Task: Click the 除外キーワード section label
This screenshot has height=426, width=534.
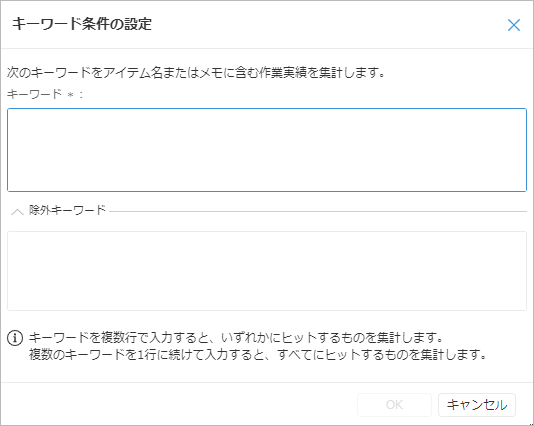Action: pyautogui.click(x=67, y=210)
